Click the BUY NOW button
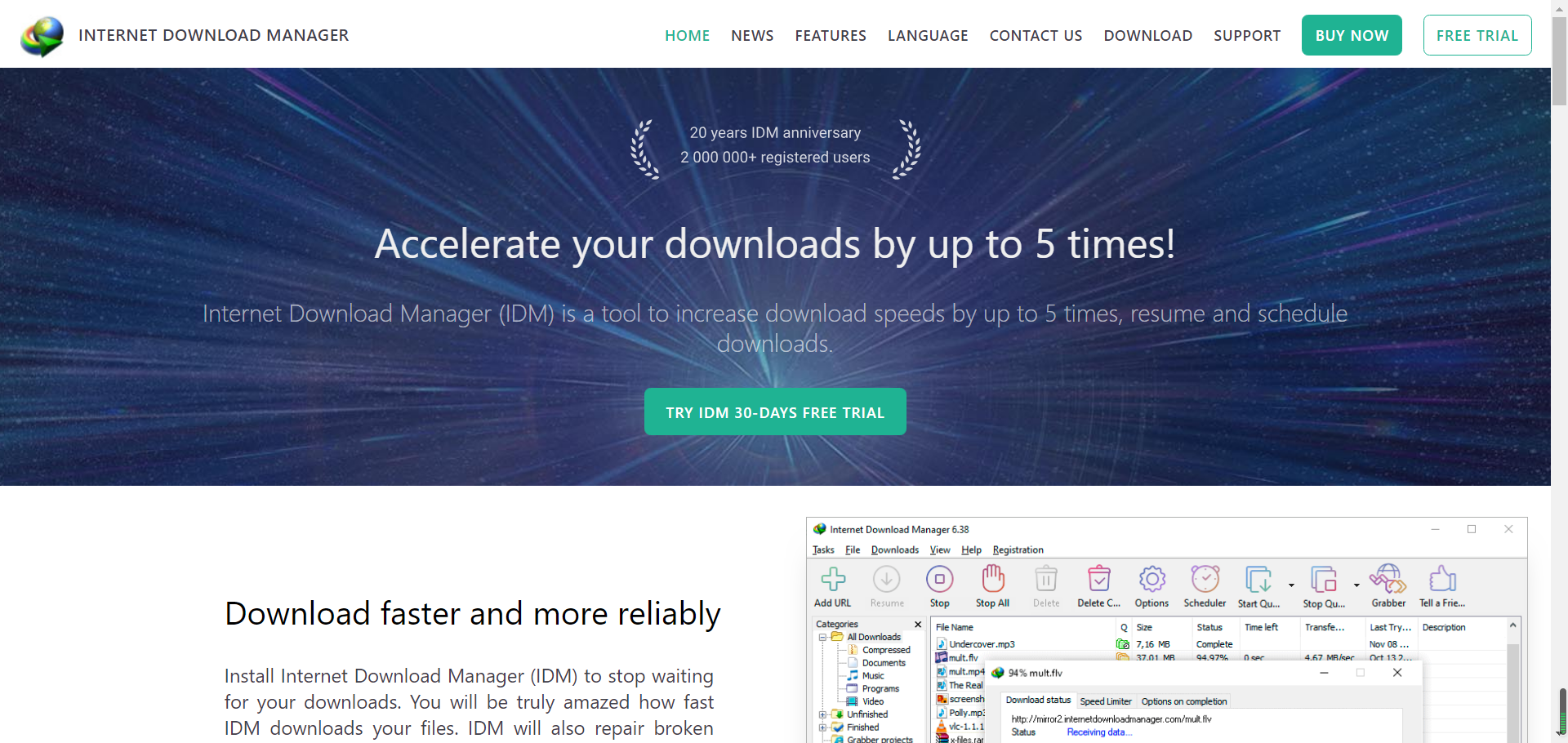Screen dimensions: 1568x743 tap(1351, 36)
